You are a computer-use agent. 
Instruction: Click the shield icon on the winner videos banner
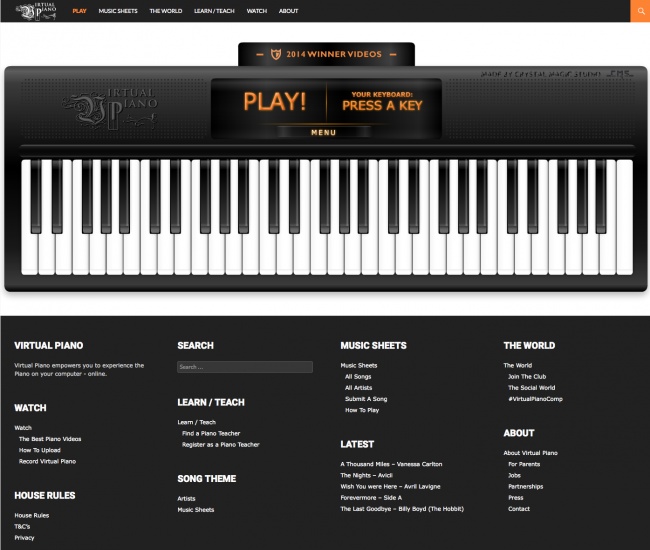262,54
